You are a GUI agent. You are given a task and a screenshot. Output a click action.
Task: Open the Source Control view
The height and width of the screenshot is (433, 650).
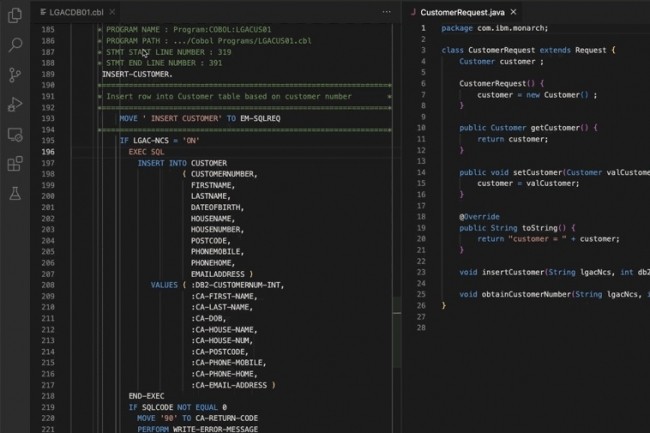pyautogui.click(x=15, y=74)
